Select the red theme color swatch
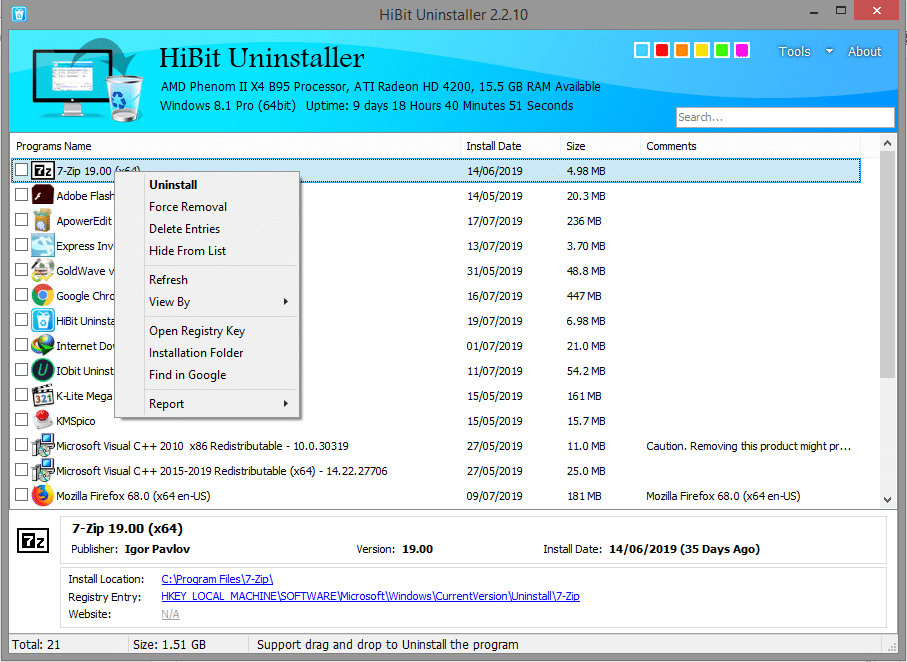This screenshot has width=907, height=662. click(x=662, y=50)
